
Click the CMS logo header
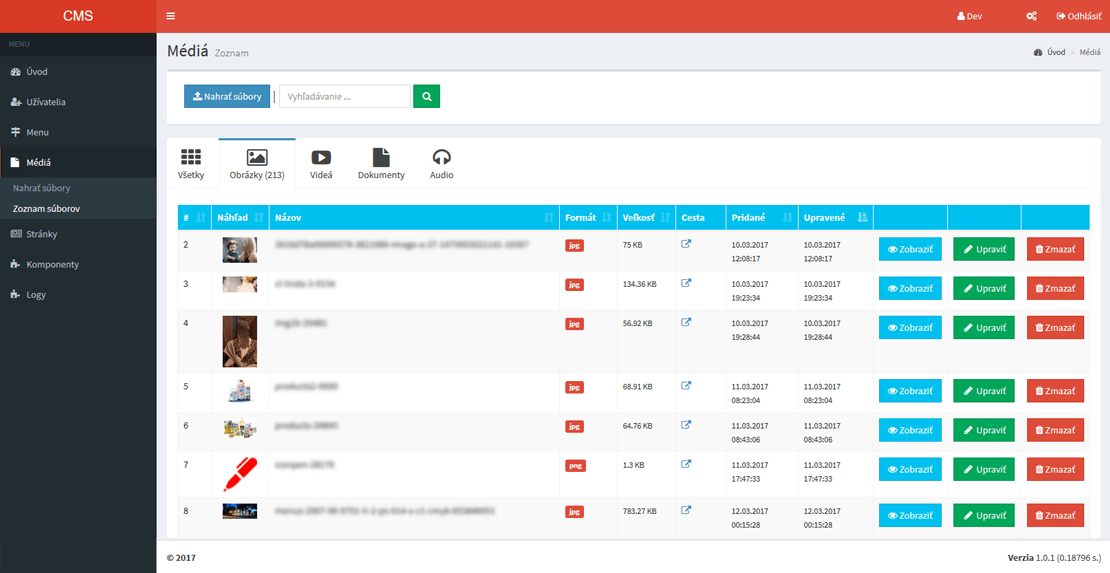tap(78, 16)
